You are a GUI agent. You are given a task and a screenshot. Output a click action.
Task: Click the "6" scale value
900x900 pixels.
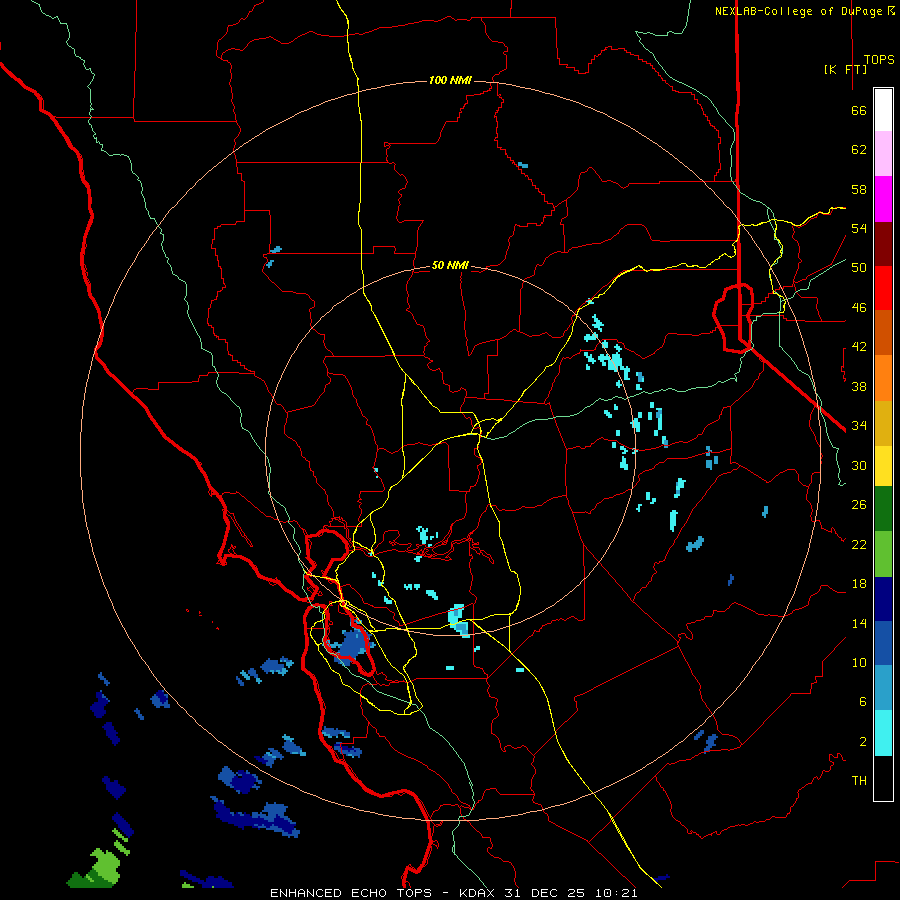[x=863, y=702]
